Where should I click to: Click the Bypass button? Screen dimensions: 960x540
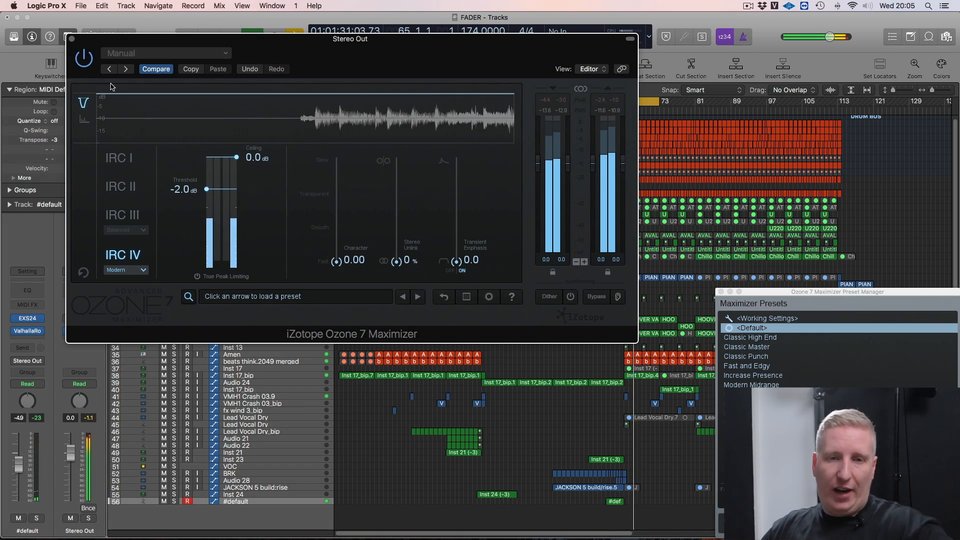pos(596,296)
